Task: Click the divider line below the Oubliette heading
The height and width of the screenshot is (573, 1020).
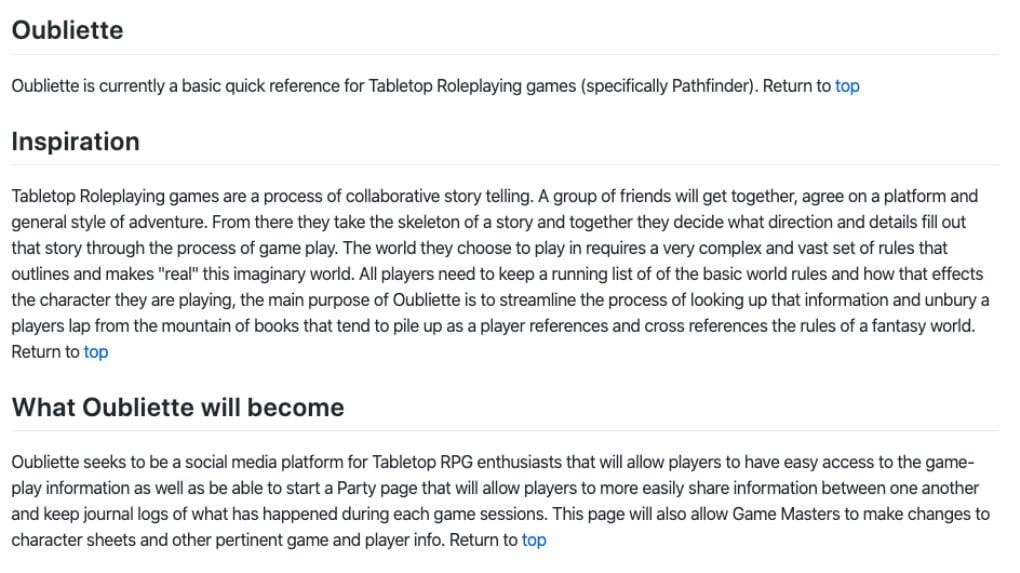Action: (x=505, y=55)
